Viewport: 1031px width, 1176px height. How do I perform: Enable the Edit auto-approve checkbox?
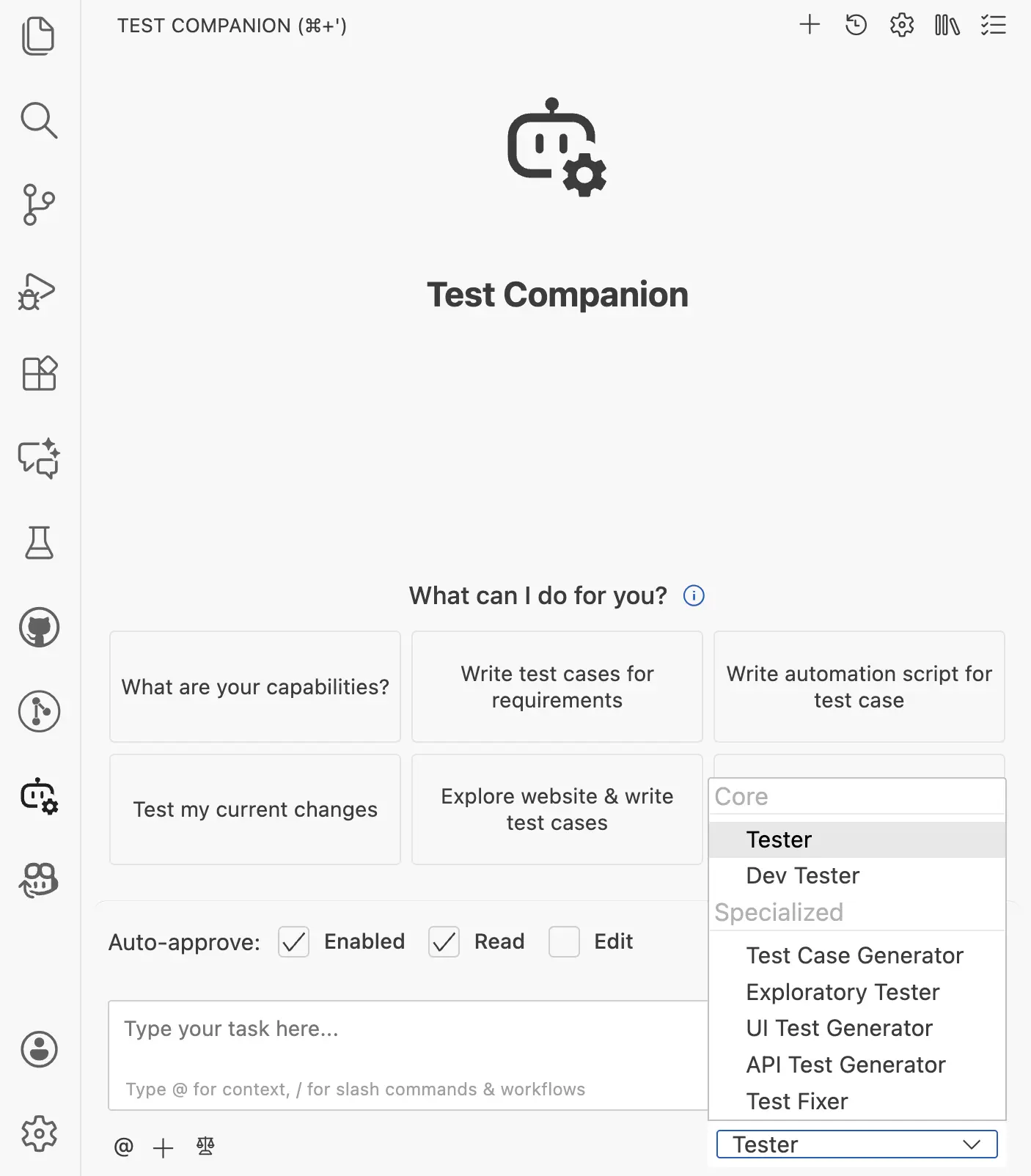pos(564,942)
